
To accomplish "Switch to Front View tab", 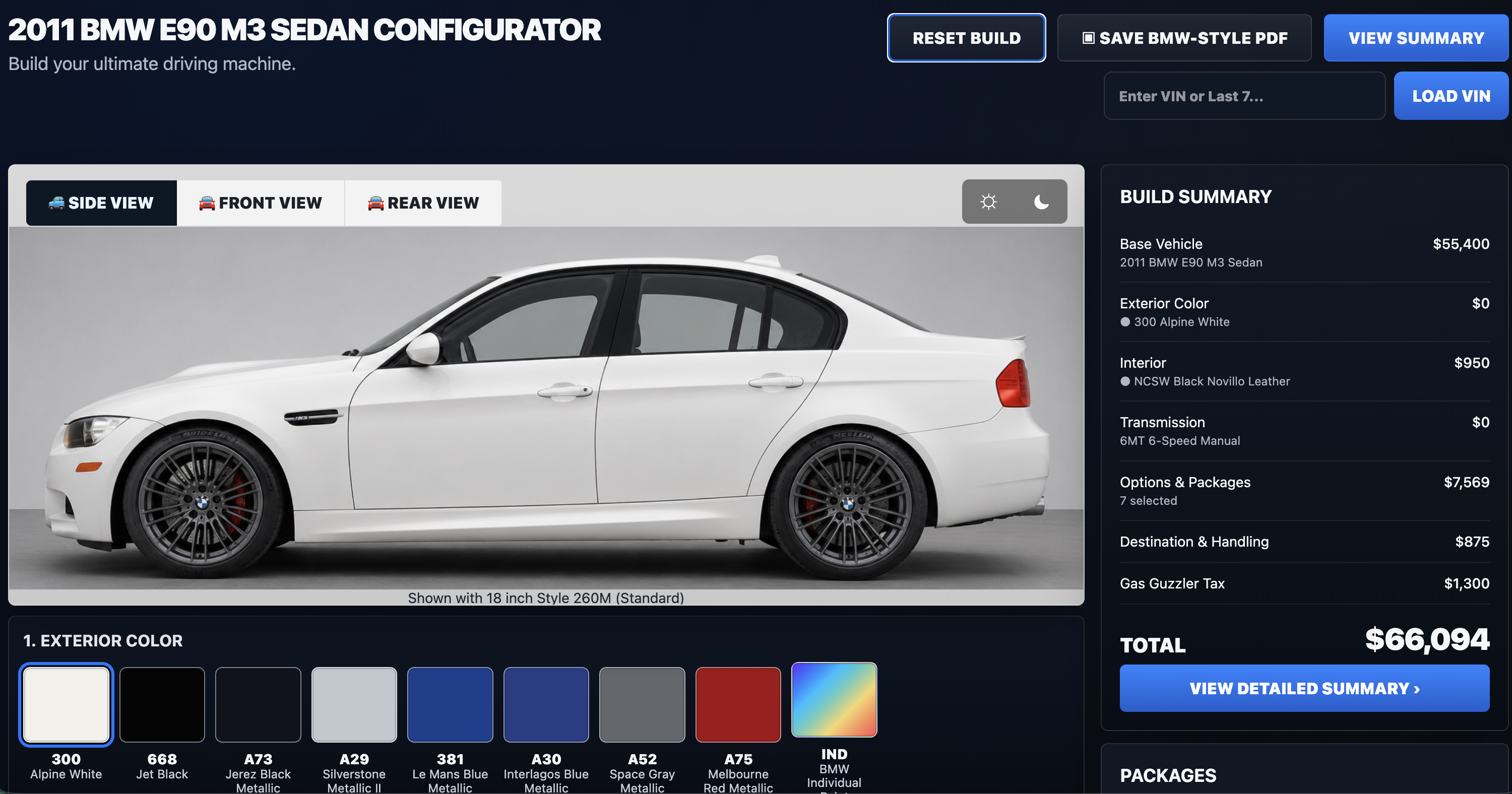I will [x=261, y=203].
